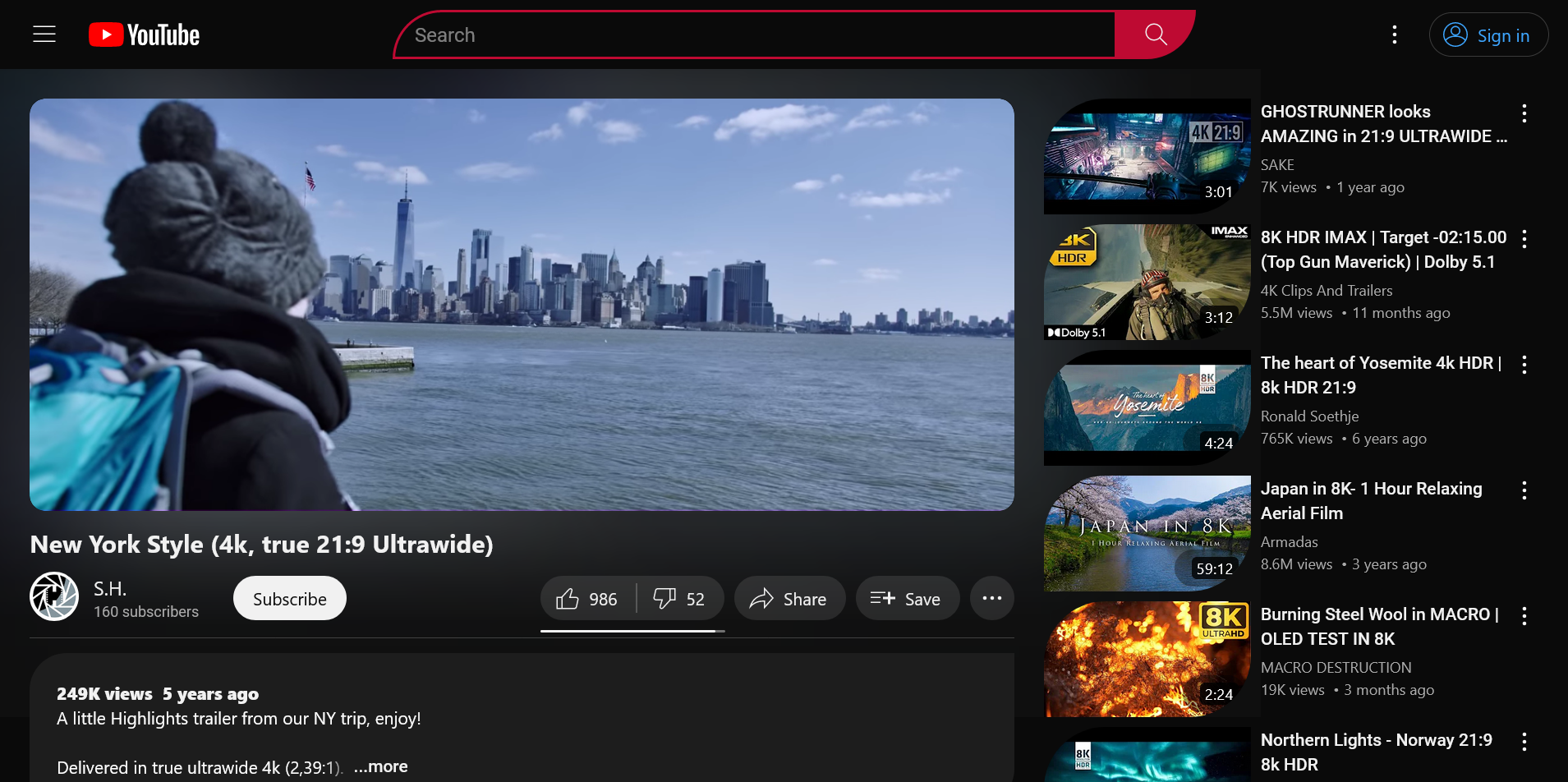Open Burning Steel Wool thumbnail

1147,660
